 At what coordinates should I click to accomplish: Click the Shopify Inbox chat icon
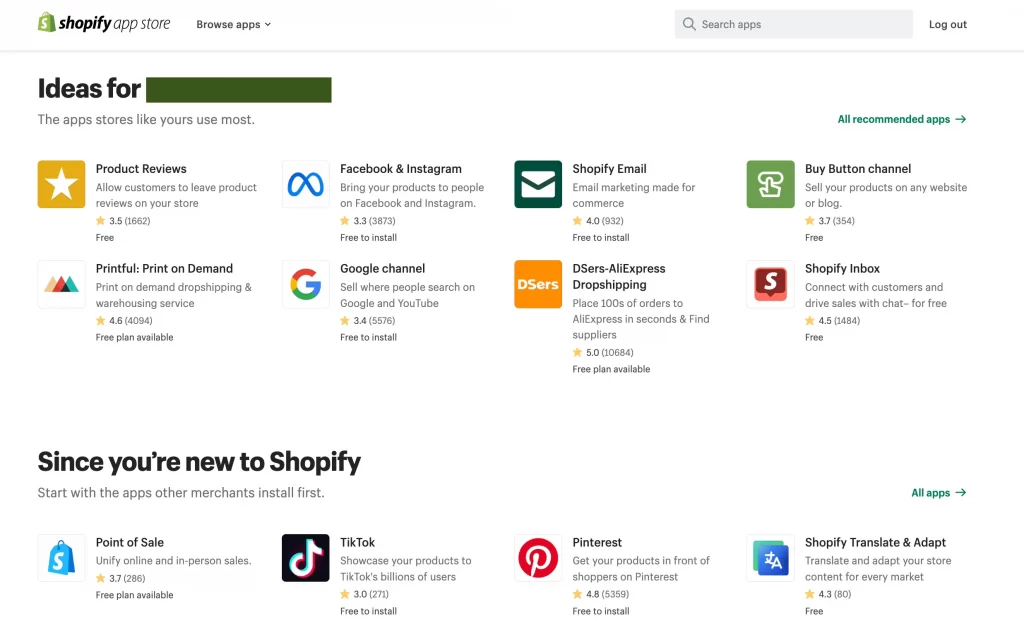click(x=771, y=284)
